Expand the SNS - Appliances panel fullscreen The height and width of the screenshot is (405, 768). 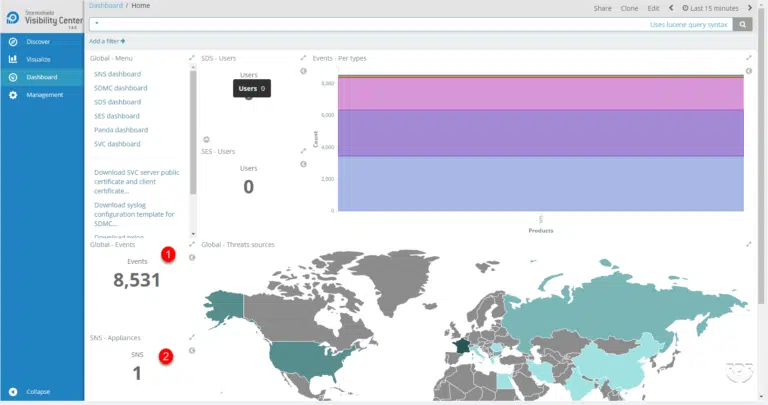(x=192, y=337)
